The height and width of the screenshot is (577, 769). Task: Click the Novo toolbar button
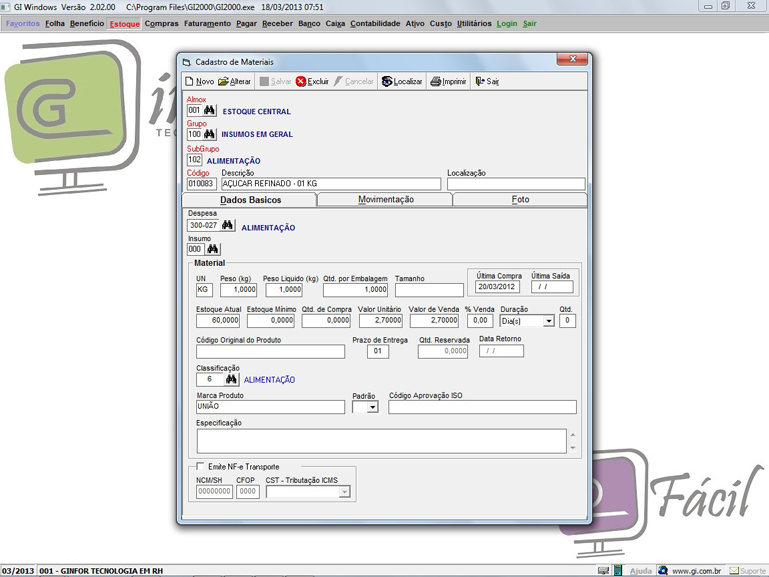tap(200, 81)
